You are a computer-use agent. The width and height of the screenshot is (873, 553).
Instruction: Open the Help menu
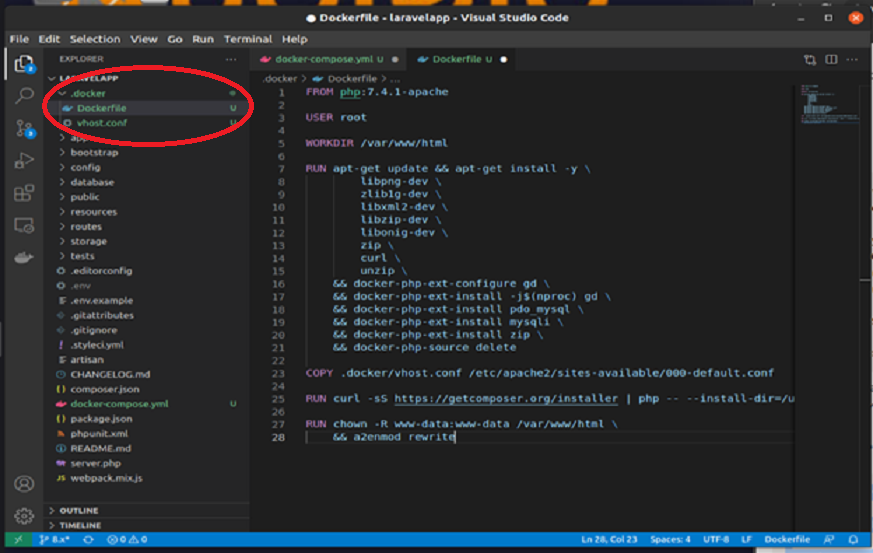point(295,39)
